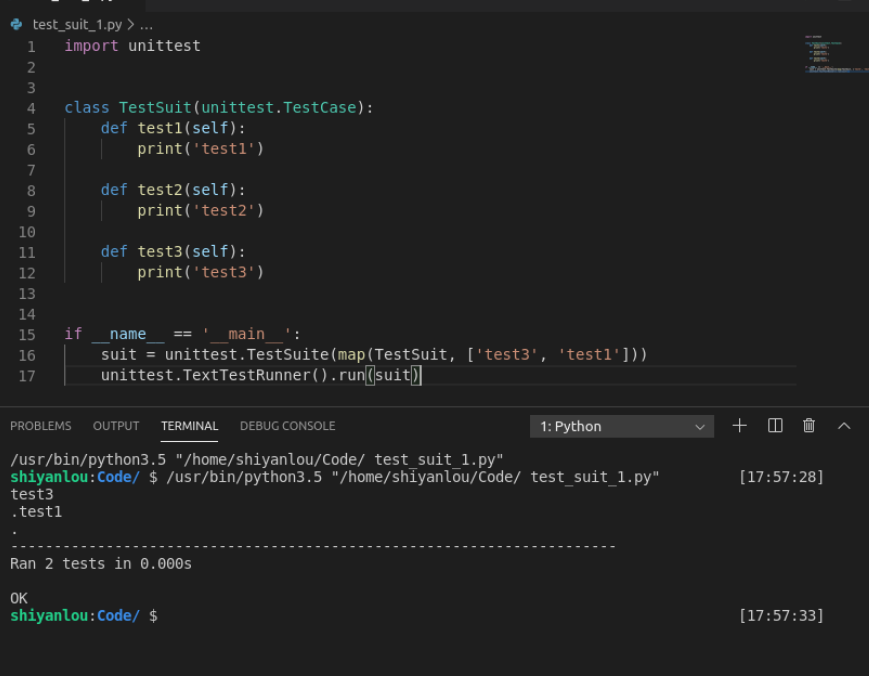This screenshot has height=676, width=869.
Task: Click the test2 method name on line 8
Action: (160, 190)
